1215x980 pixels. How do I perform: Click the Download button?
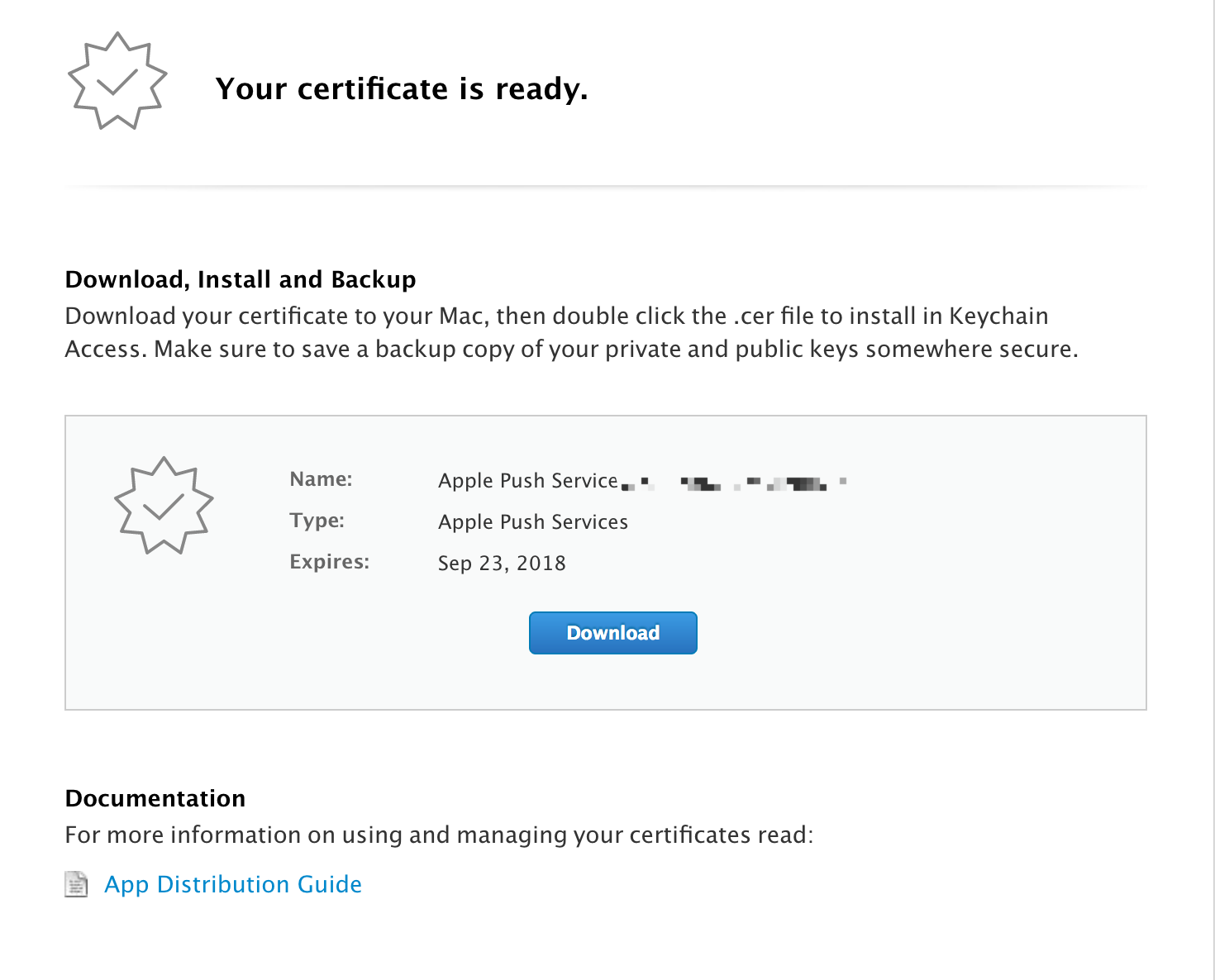[612, 633]
